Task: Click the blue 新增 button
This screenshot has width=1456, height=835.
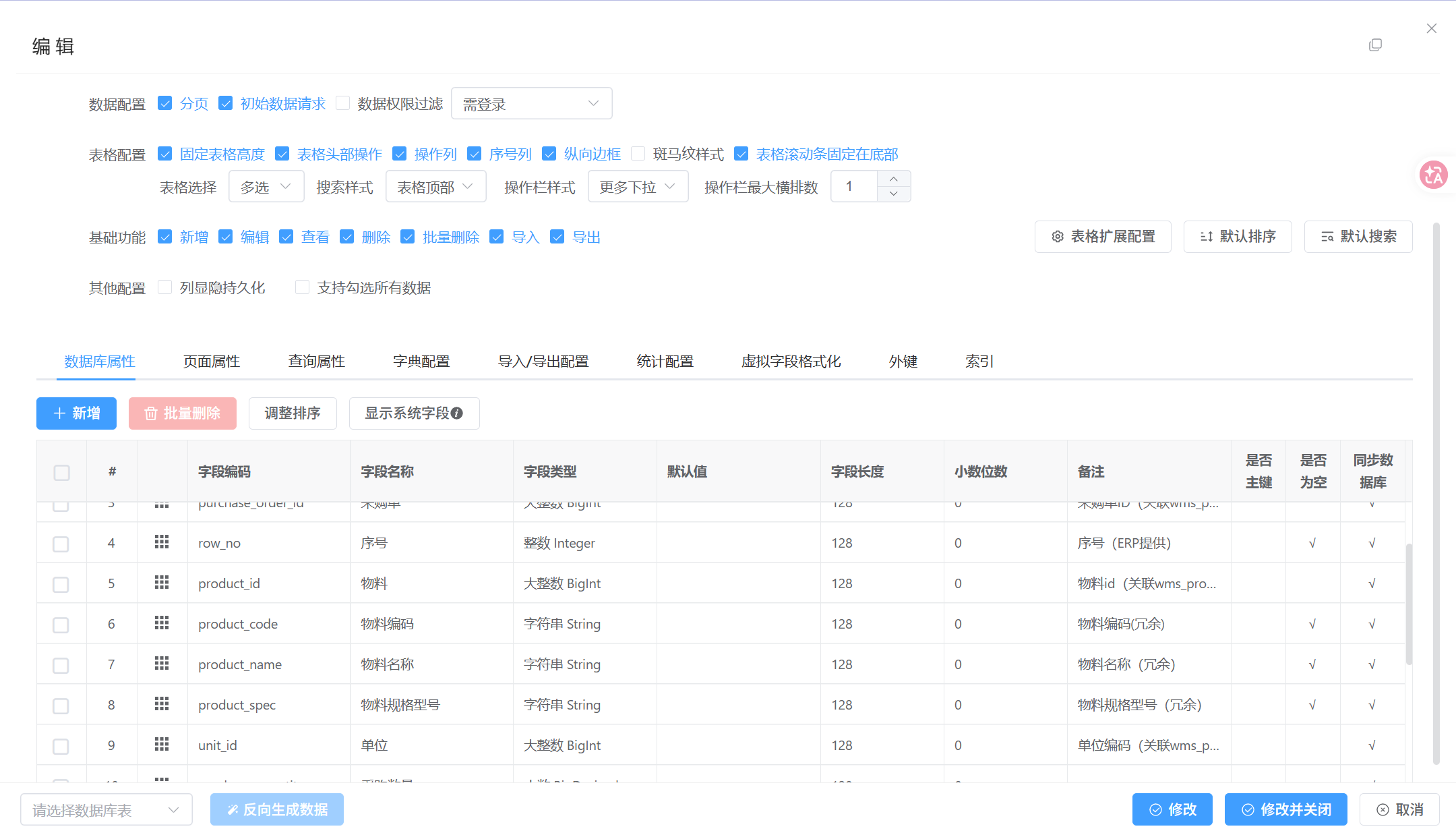Action: [x=76, y=413]
